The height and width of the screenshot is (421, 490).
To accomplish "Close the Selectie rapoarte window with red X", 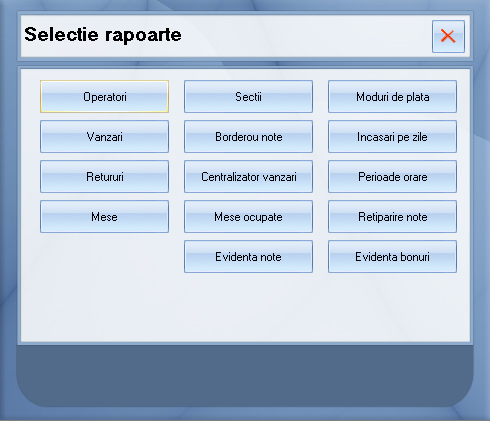I will (448, 36).
